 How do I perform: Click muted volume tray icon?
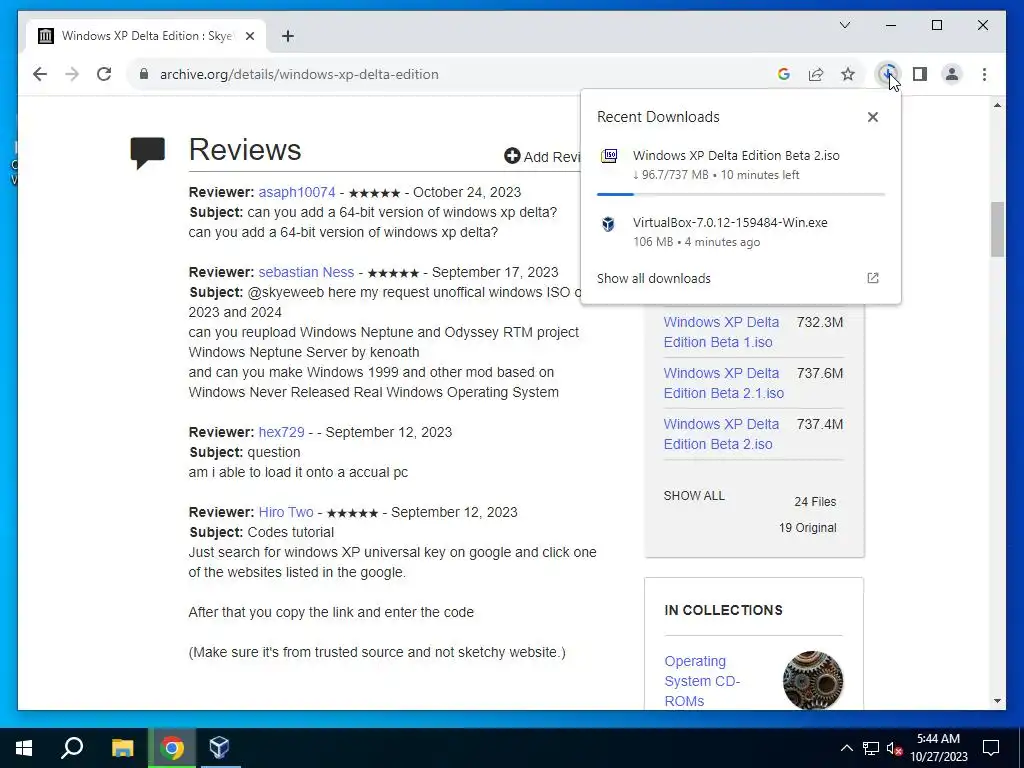pyautogui.click(x=894, y=748)
